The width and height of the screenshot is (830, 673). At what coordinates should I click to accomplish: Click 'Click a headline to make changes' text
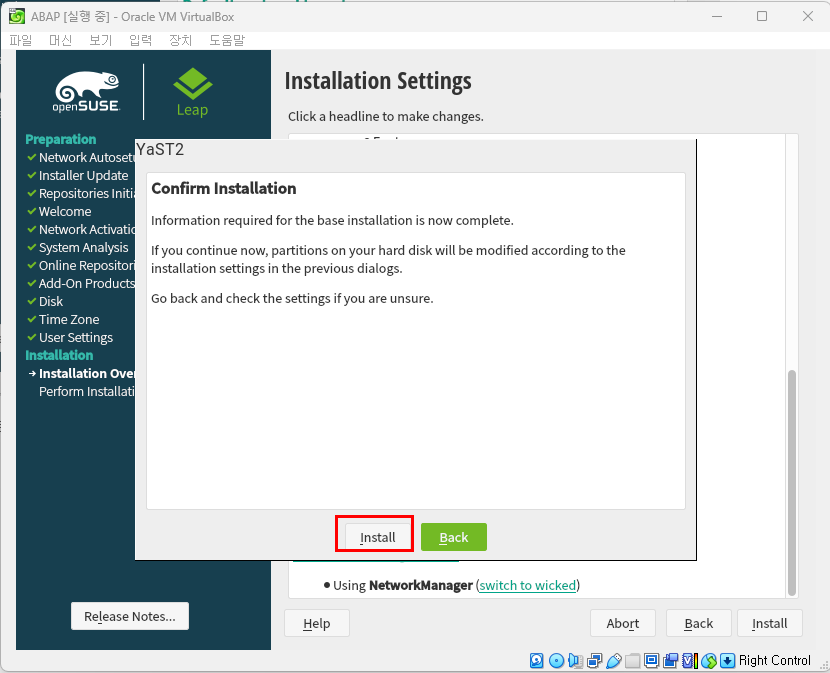(x=386, y=116)
